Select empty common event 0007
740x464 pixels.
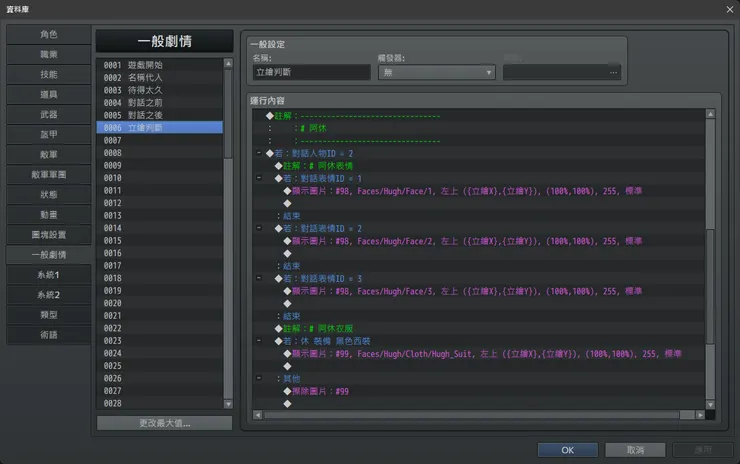coord(160,140)
